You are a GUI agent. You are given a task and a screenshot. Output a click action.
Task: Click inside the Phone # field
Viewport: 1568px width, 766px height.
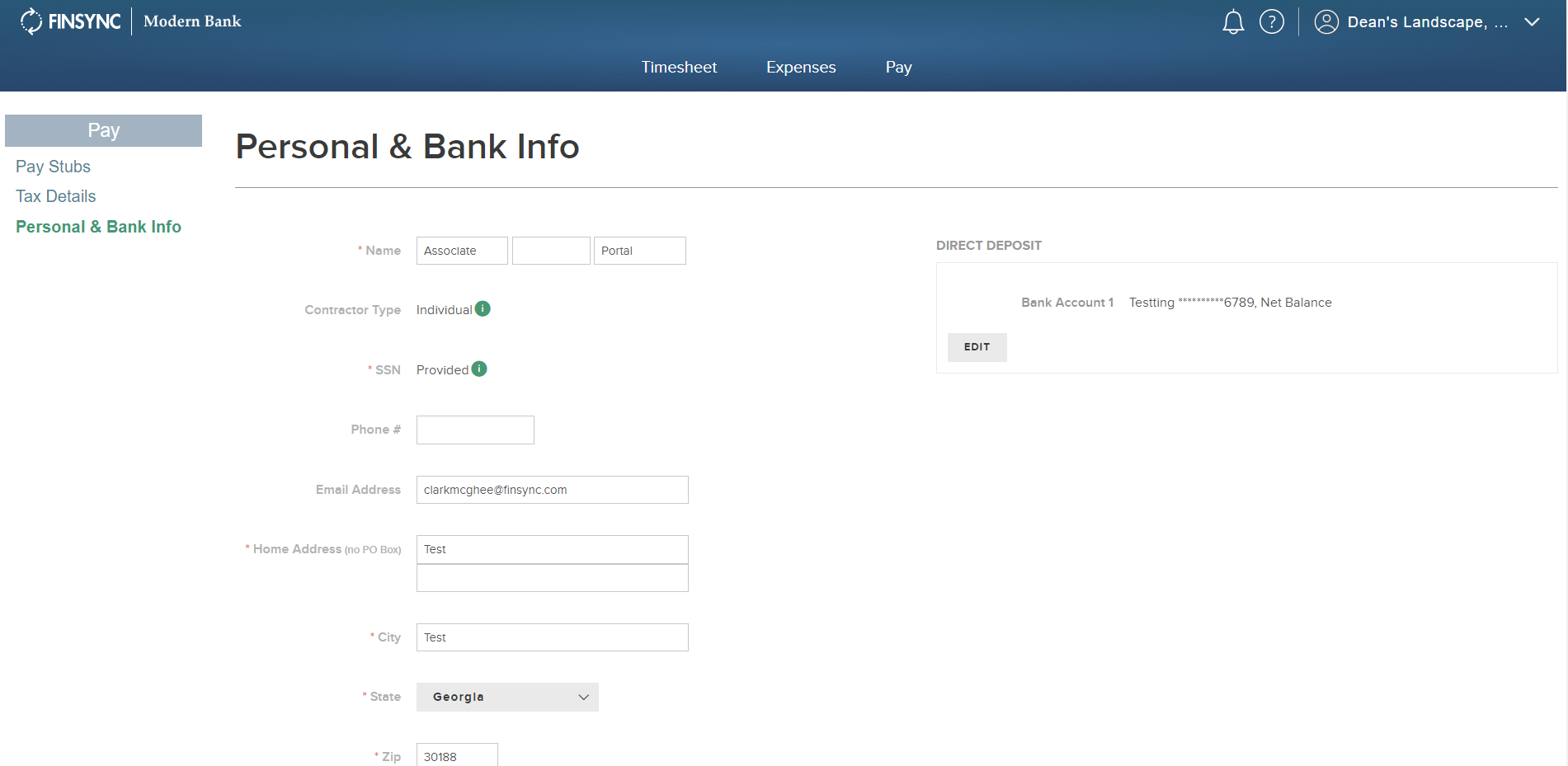click(475, 430)
